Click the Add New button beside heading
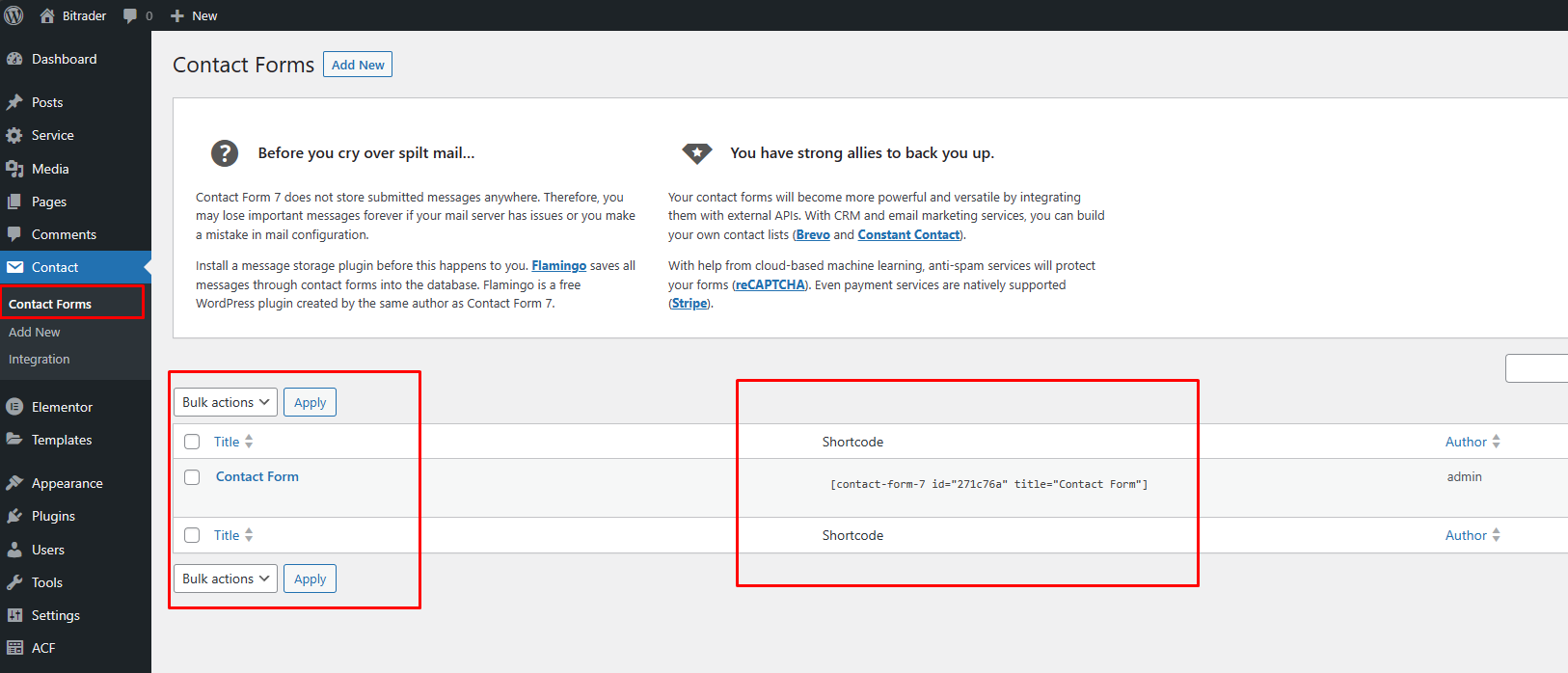 [x=358, y=65]
